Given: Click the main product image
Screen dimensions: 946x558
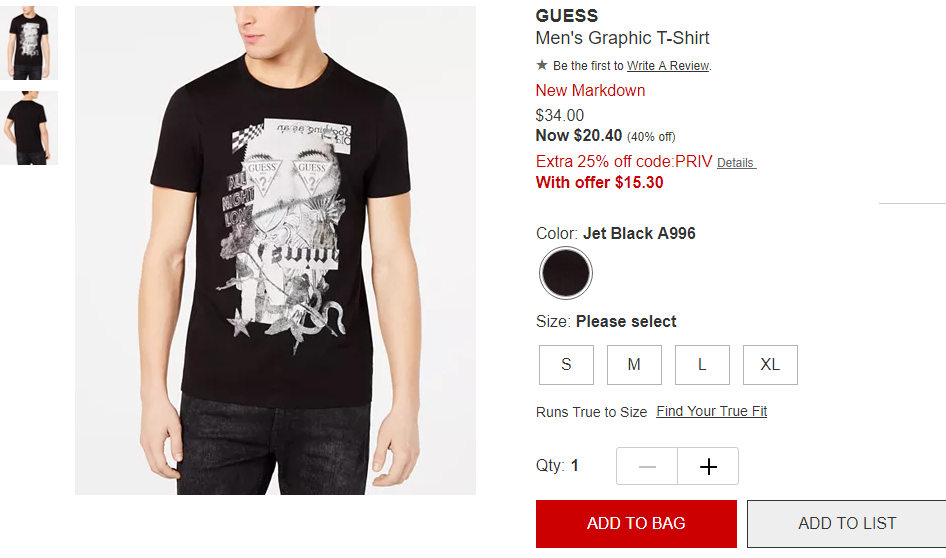Looking at the screenshot, I should click(275, 250).
